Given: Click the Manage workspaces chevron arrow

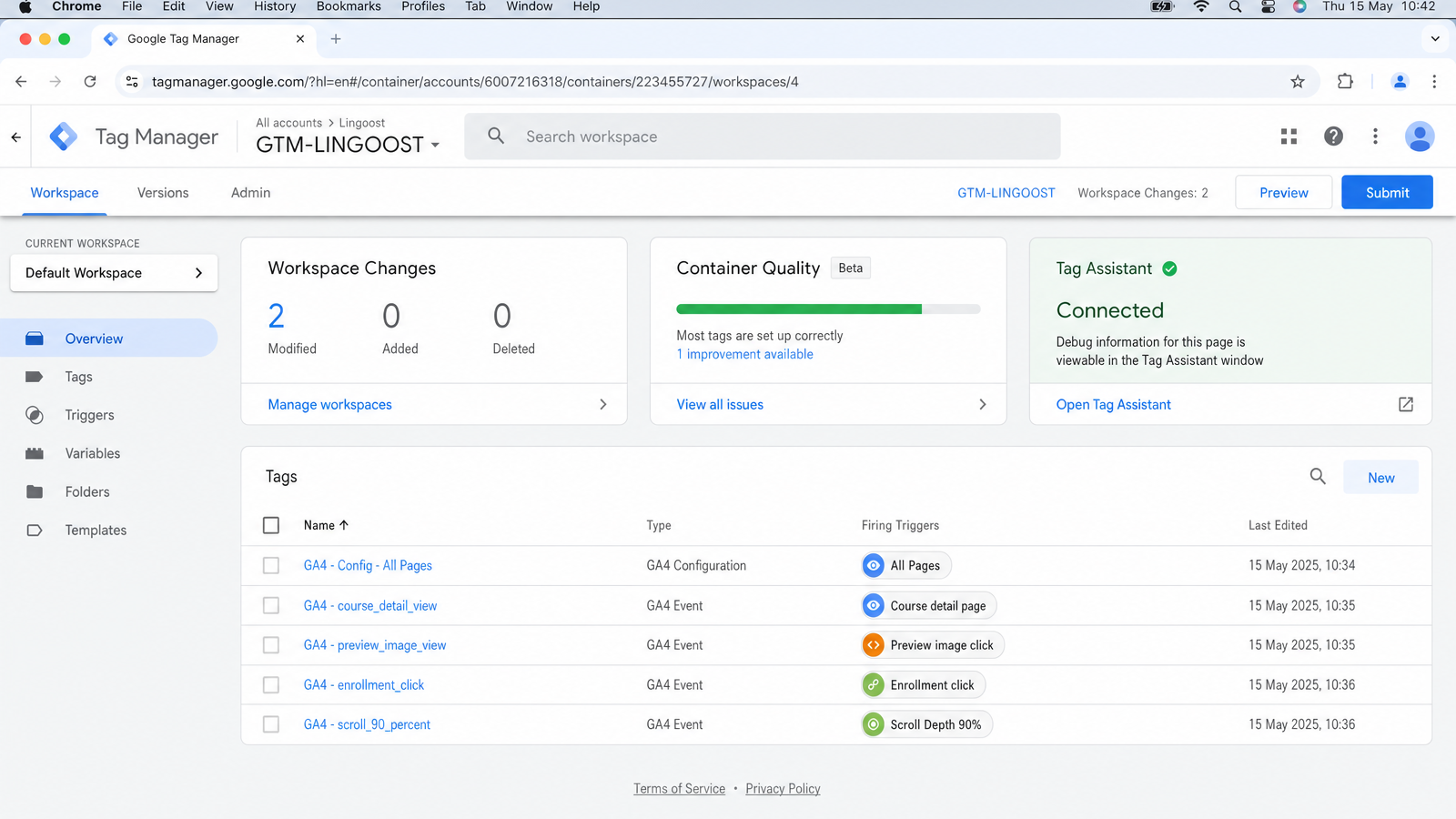Looking at the screenshot, I should [x=602, y=404].
